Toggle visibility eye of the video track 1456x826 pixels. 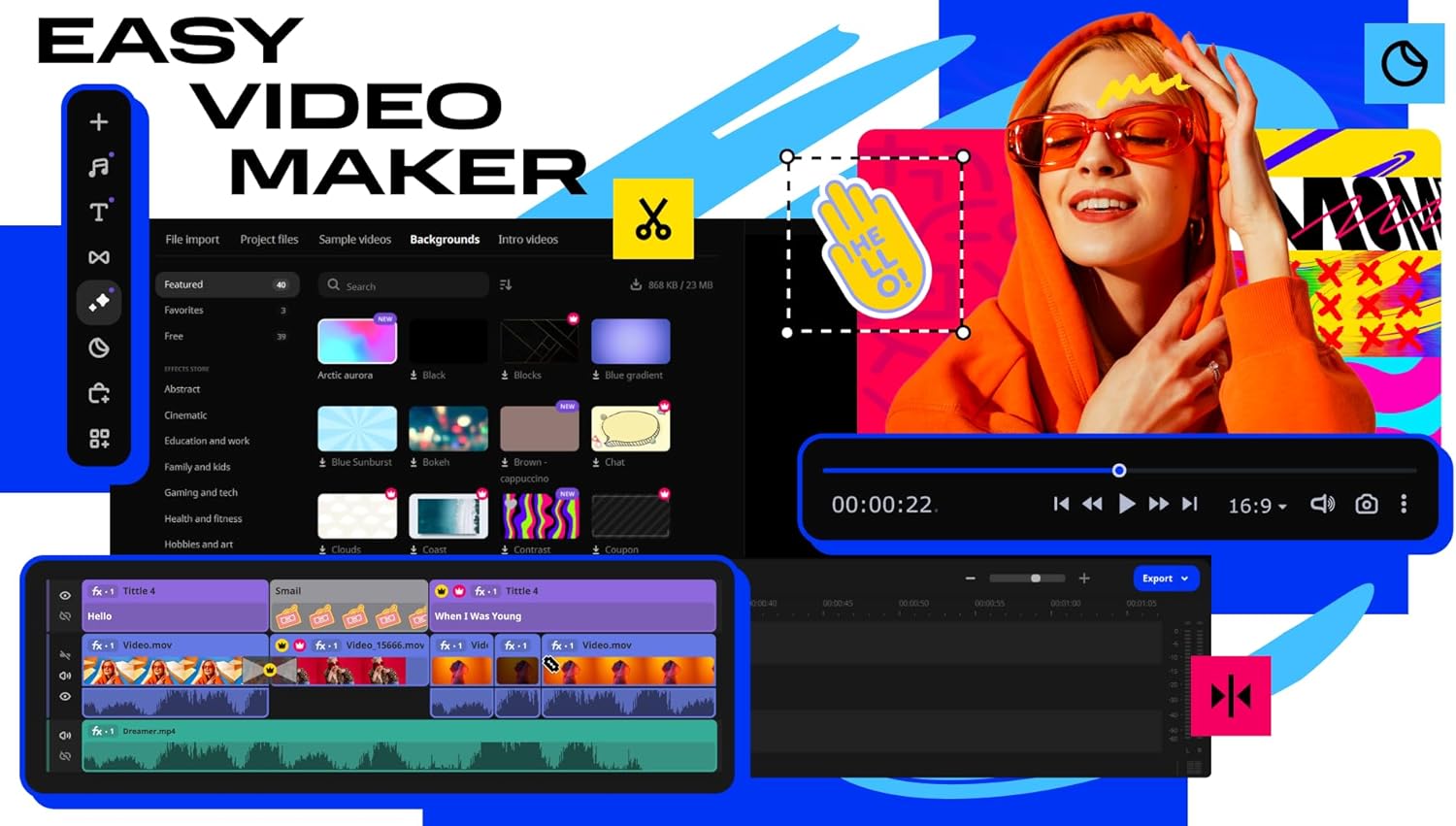coord(65,697)
